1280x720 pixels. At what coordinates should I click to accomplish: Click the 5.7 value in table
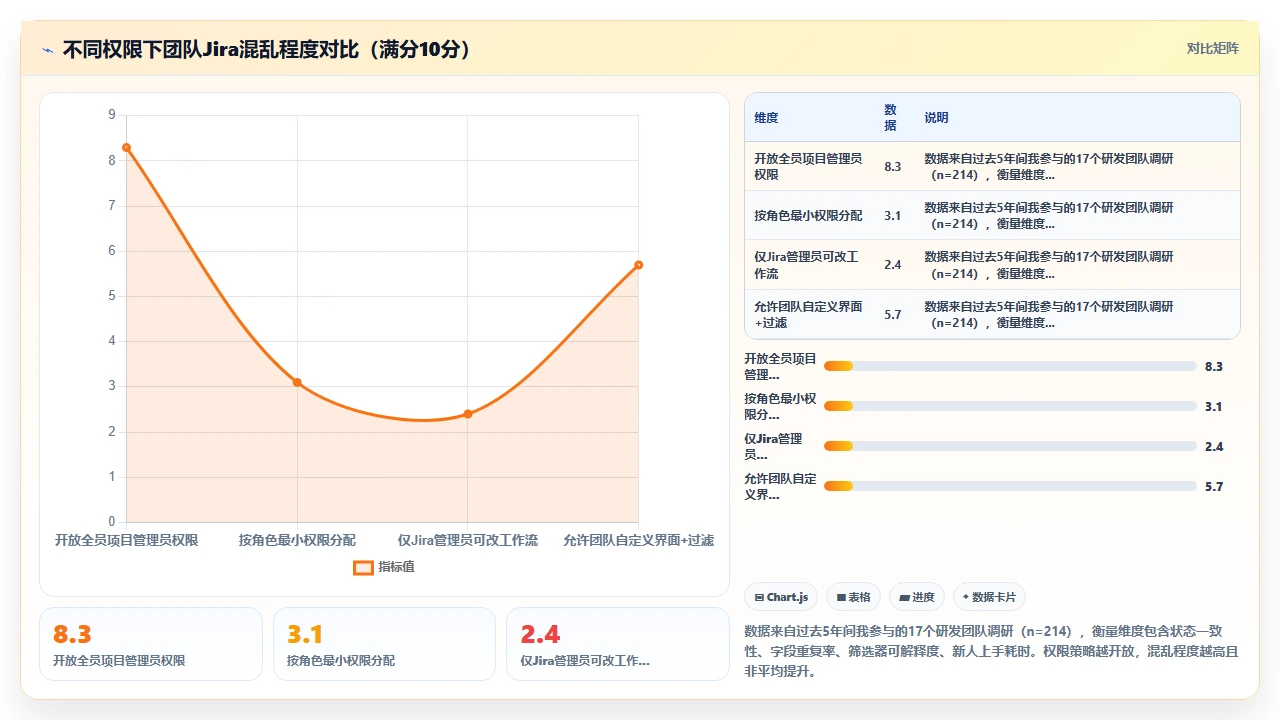coord(893,315)
